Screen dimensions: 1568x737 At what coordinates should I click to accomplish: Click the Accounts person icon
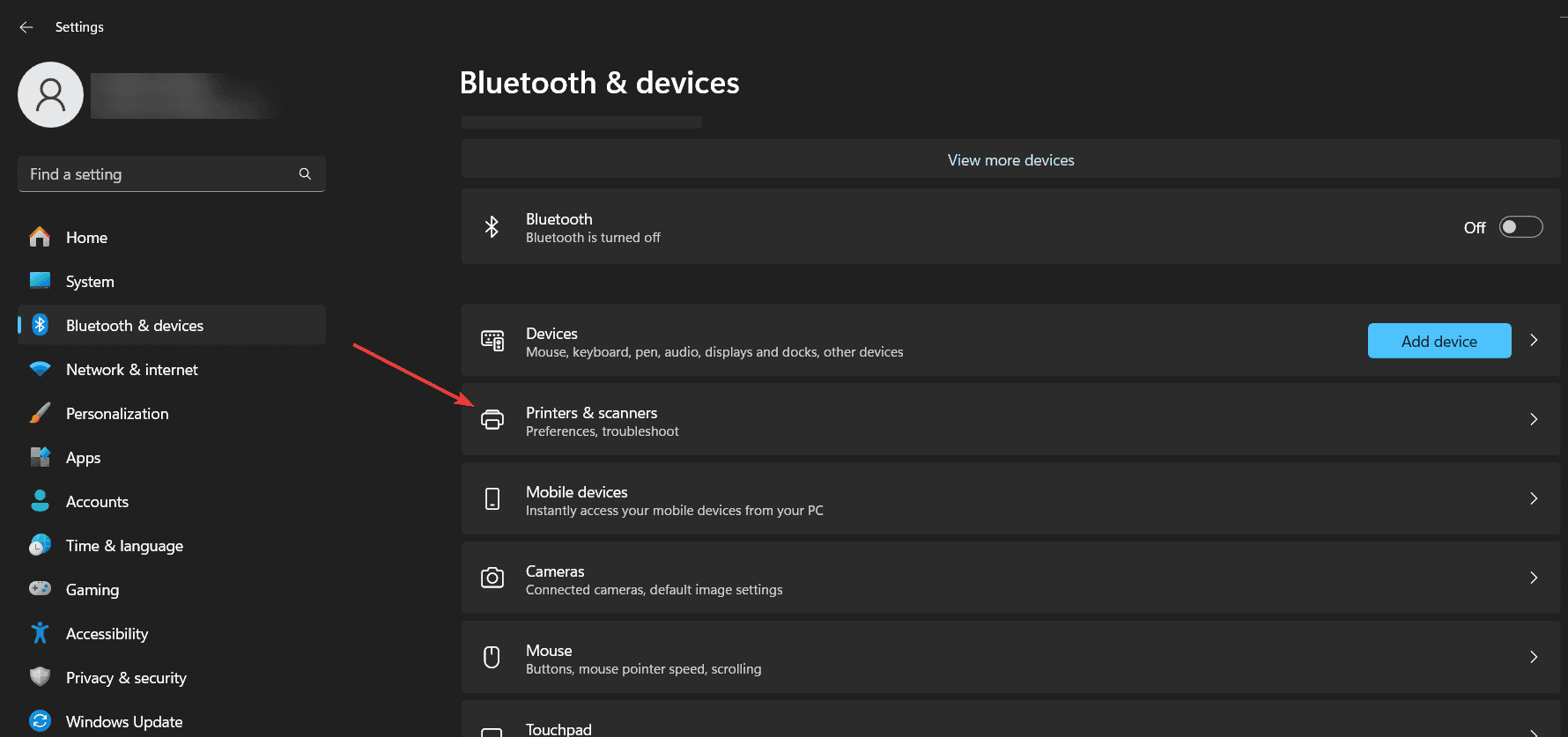click(40, 501)
